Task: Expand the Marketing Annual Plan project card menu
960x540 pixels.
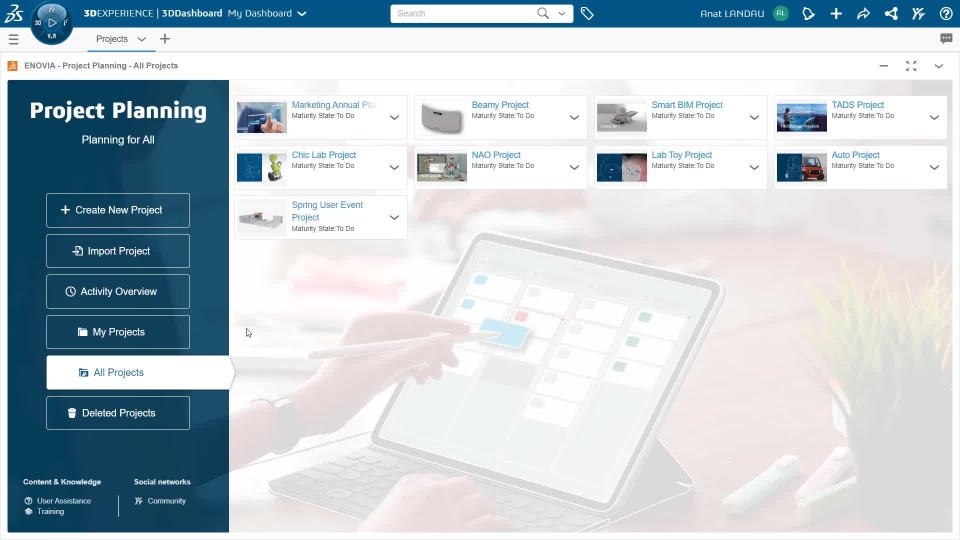Action: 394,117
